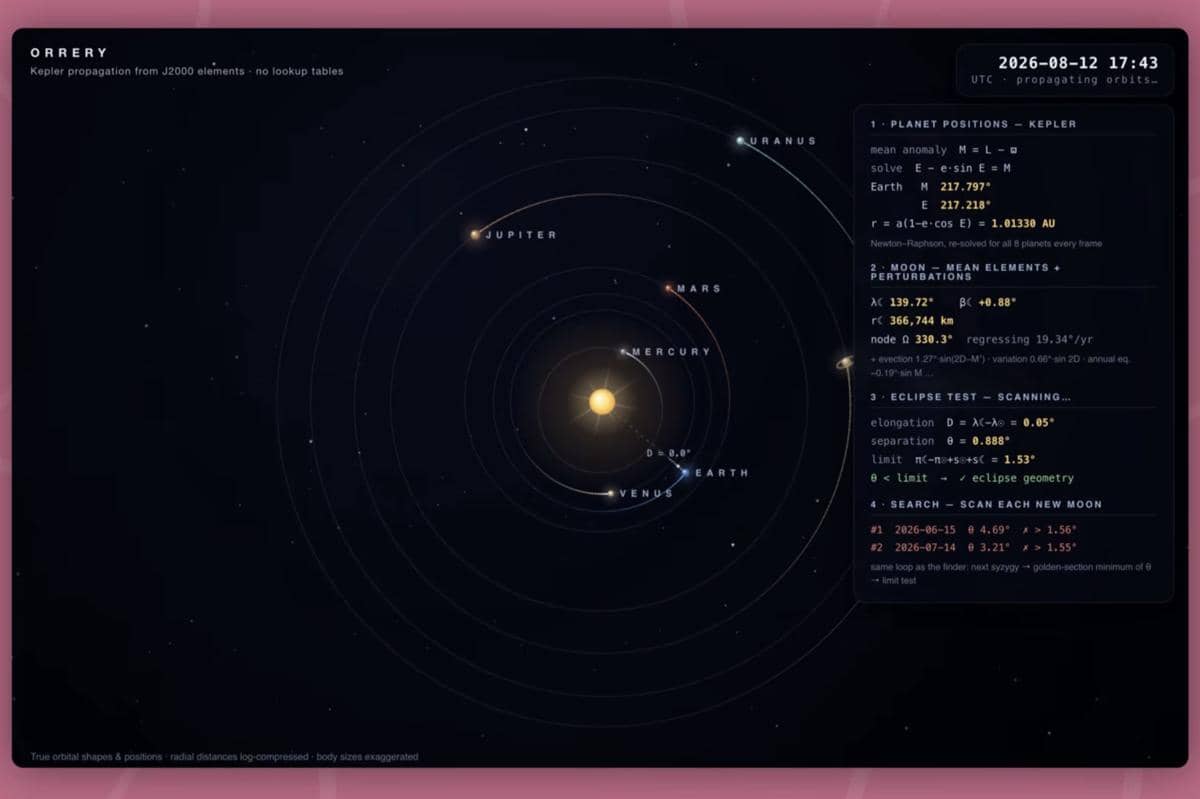Click the EARTH label
Image resolution: width=1200 pixels, height=799 pixels.
[x=722, y=473]
